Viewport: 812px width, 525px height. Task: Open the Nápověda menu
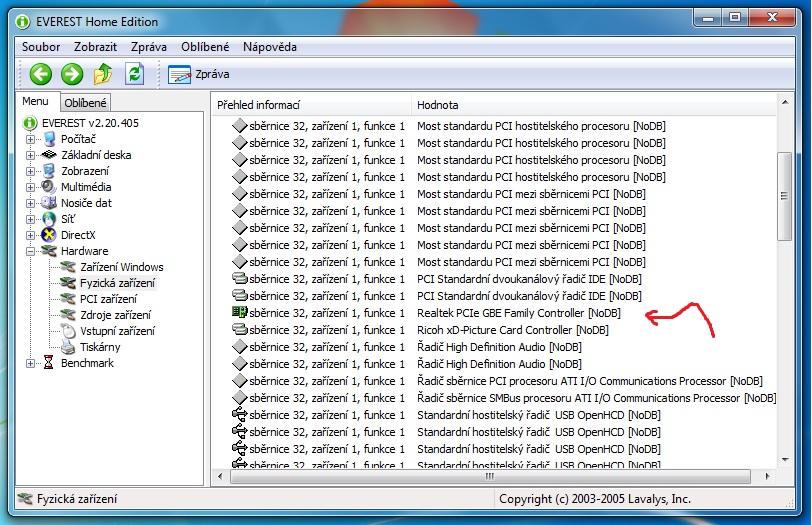click(x=270, y=47)
